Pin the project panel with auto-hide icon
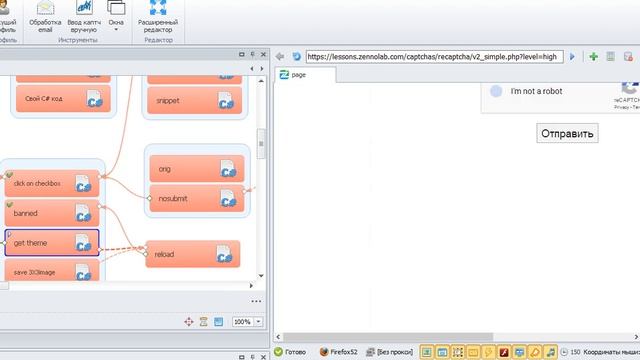 tap(252, 54)
